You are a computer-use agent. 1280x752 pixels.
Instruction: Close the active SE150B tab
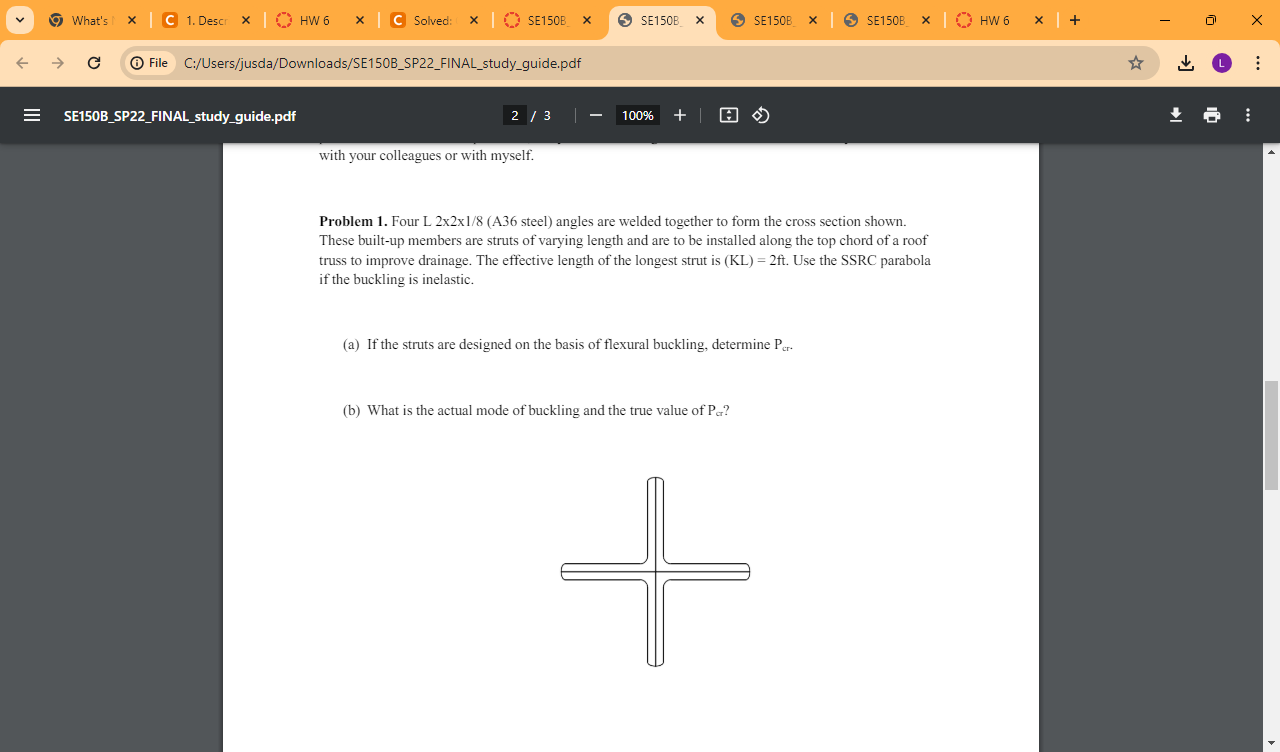coord(700,20)
